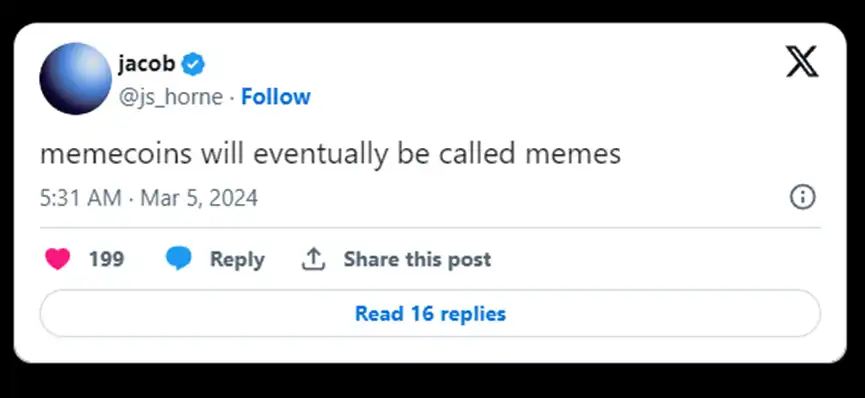Click the word memes ending the tweet
Screen dimensions: 865x398
[x=573, y=155]
